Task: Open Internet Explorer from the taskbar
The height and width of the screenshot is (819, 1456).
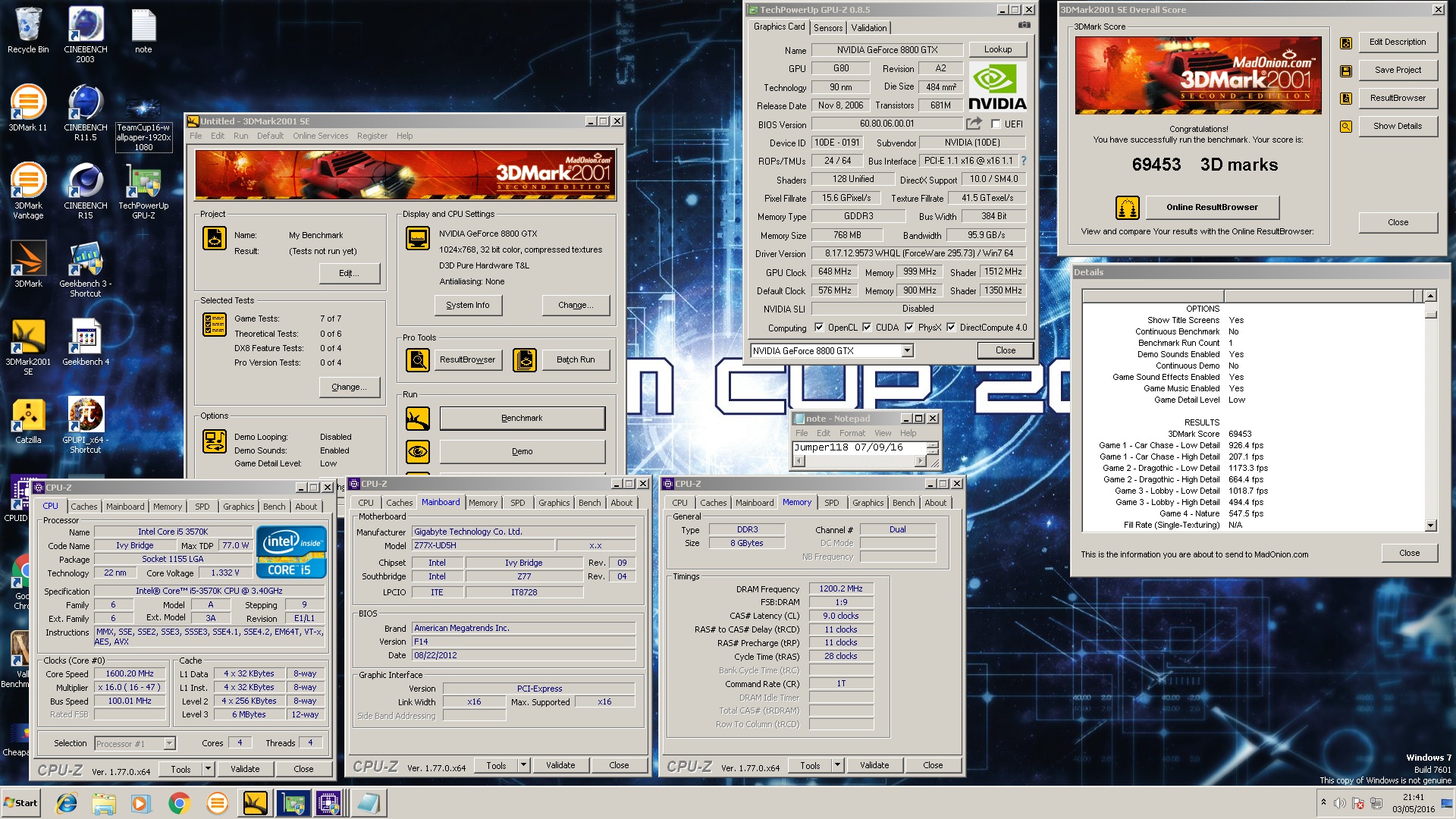Action: (x=67, y=803)
